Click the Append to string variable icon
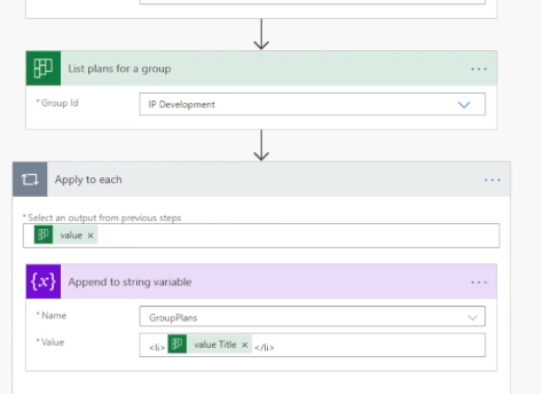This screenshot has height=394, width=541. (x=43, y=282)
